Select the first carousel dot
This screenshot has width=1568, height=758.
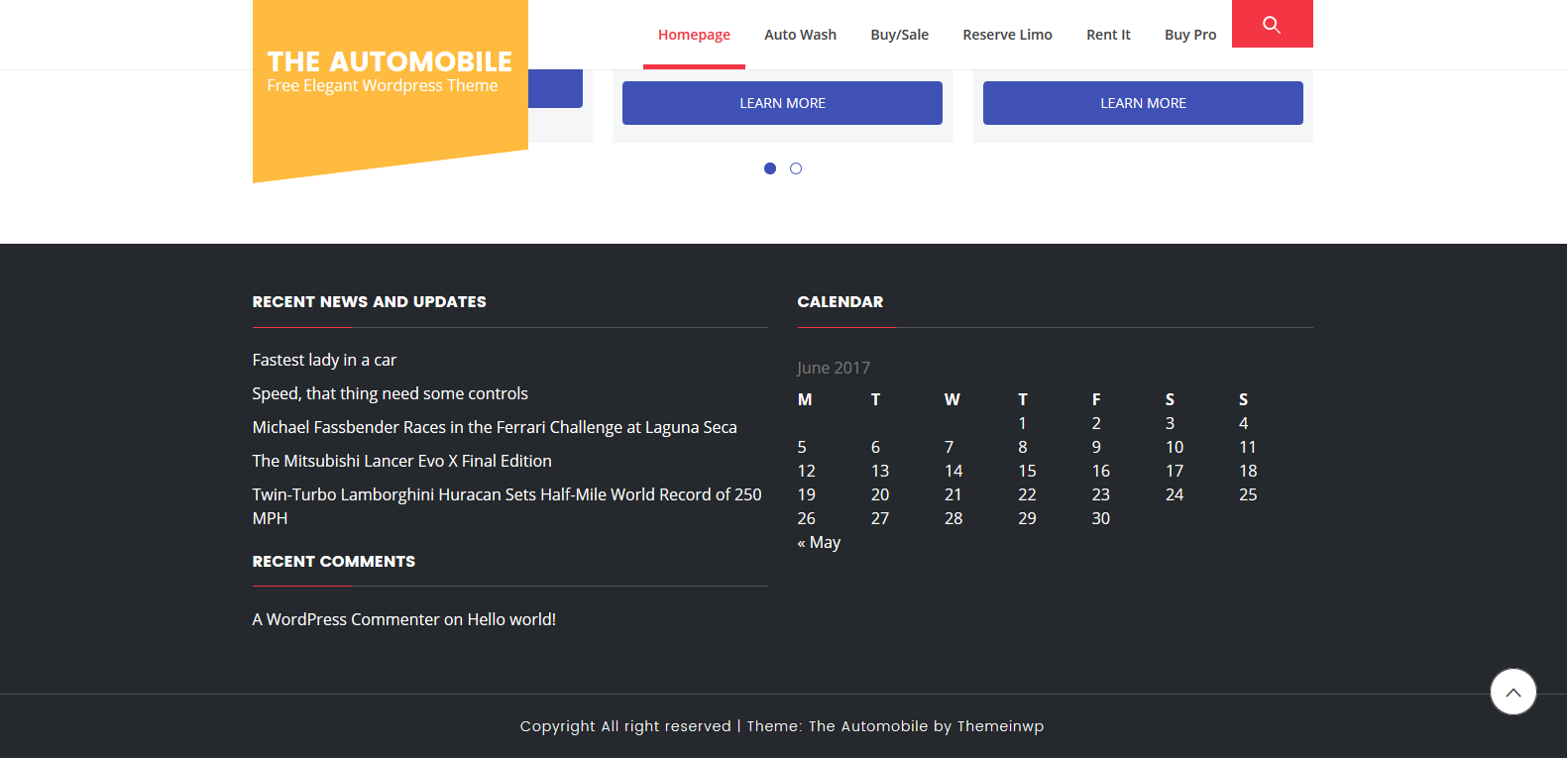coord(770,168)
